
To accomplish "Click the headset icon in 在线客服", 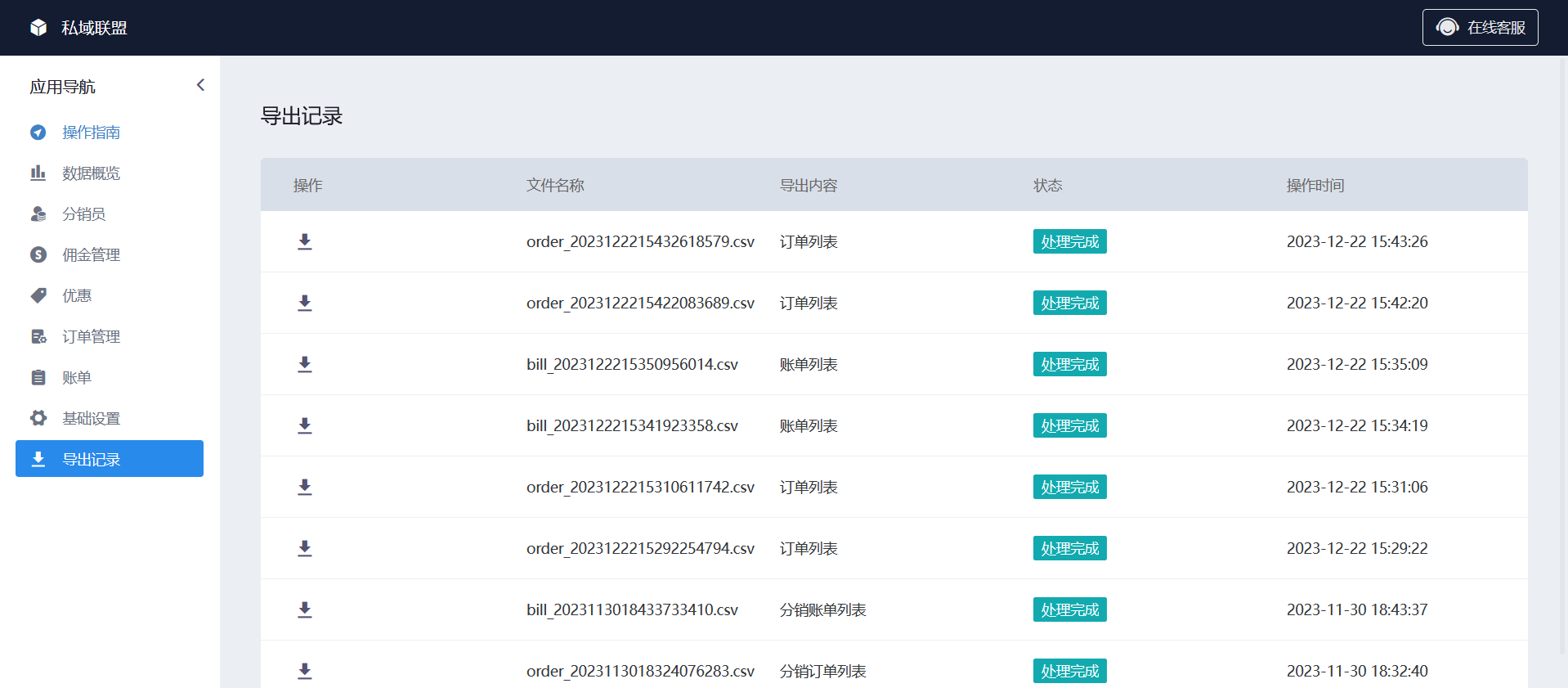I will (x=1447, y=28).
